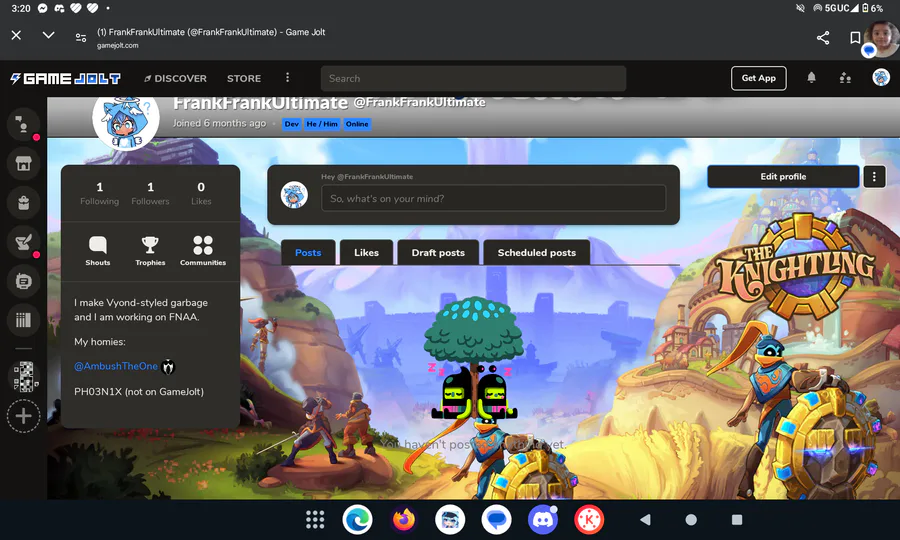View the Likes count
The height and width of the screenshot is (540, 900).
(x=201, y=193)
